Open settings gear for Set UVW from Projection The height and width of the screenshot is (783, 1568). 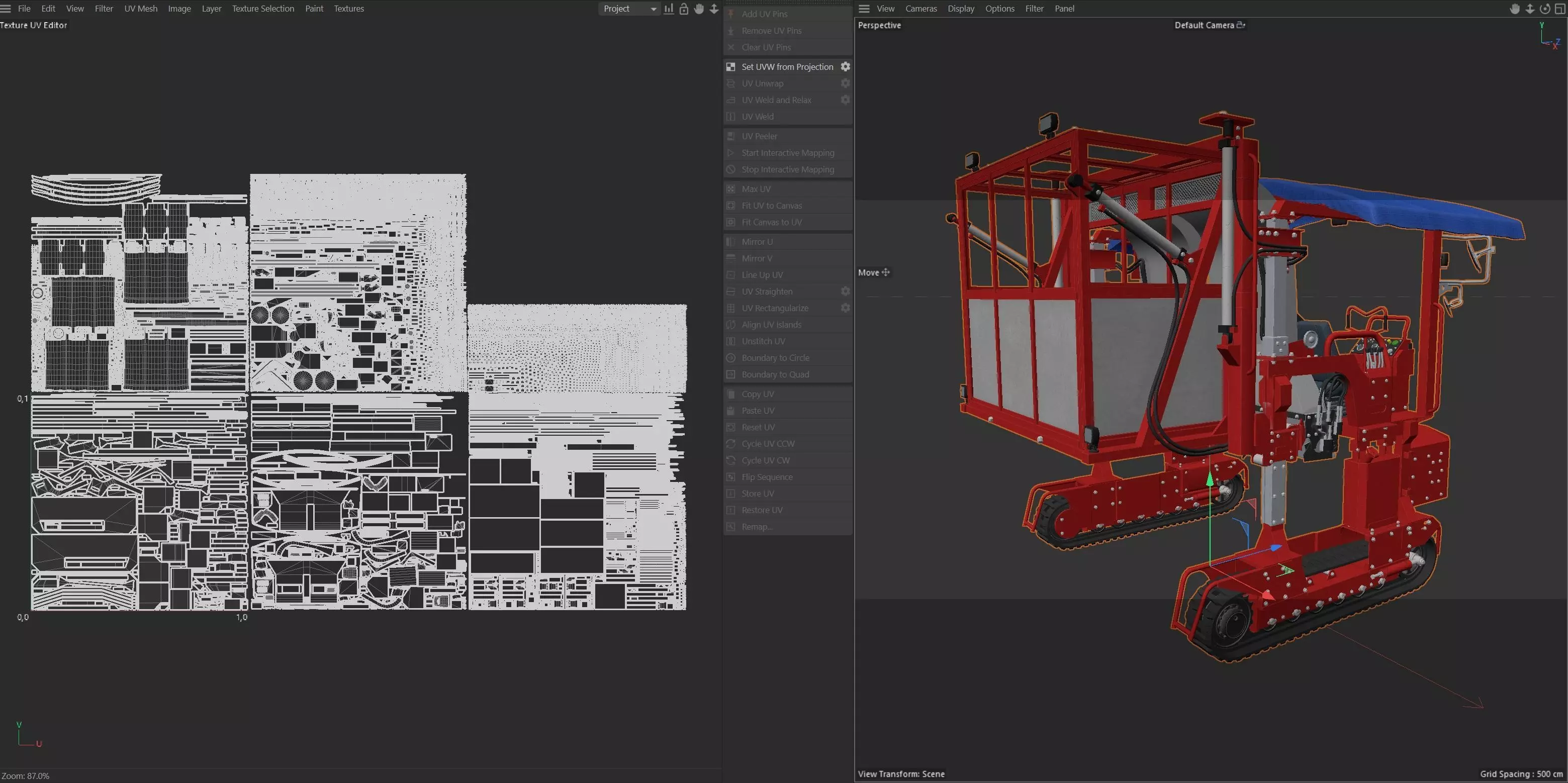coord(846,67)
